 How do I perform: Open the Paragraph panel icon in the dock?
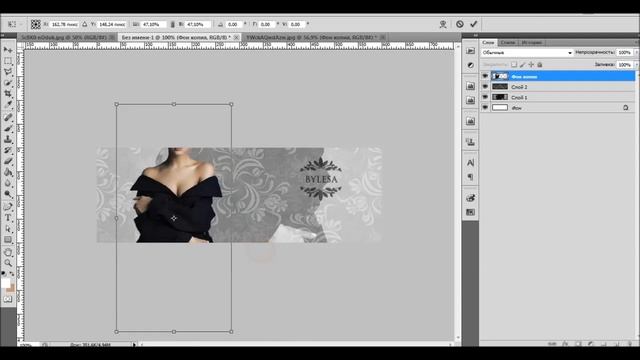coord(471,177)
